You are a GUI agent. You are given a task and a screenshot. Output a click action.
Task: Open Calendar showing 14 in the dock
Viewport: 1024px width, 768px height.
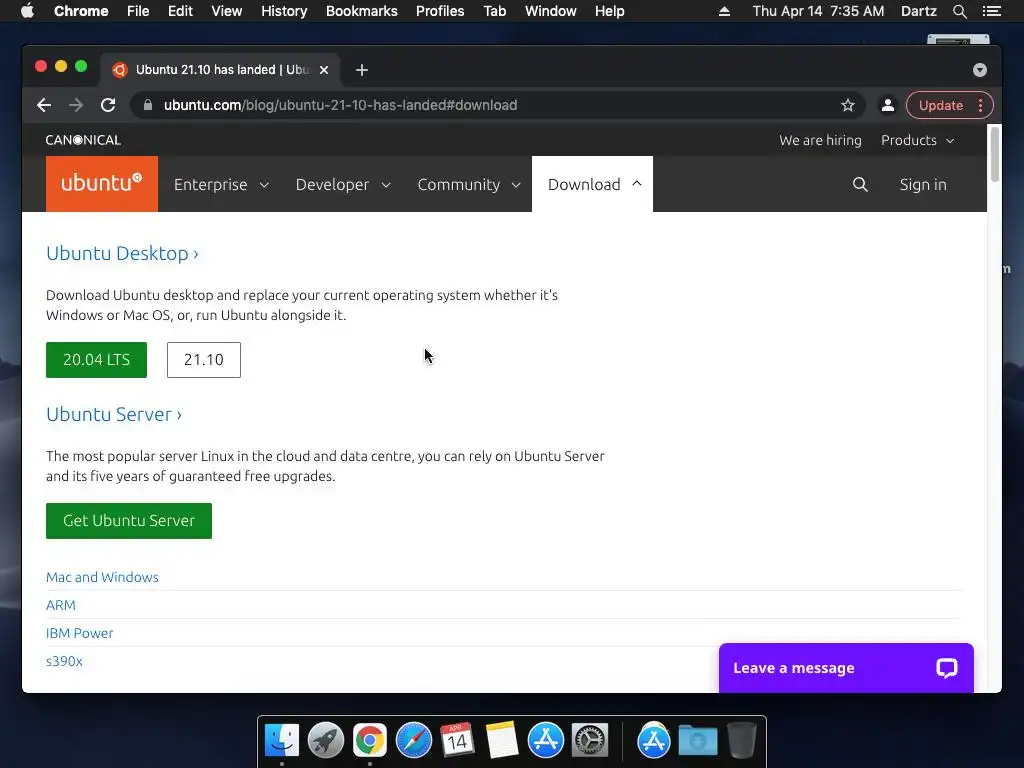pyautogui.click(x=457, y=741)
